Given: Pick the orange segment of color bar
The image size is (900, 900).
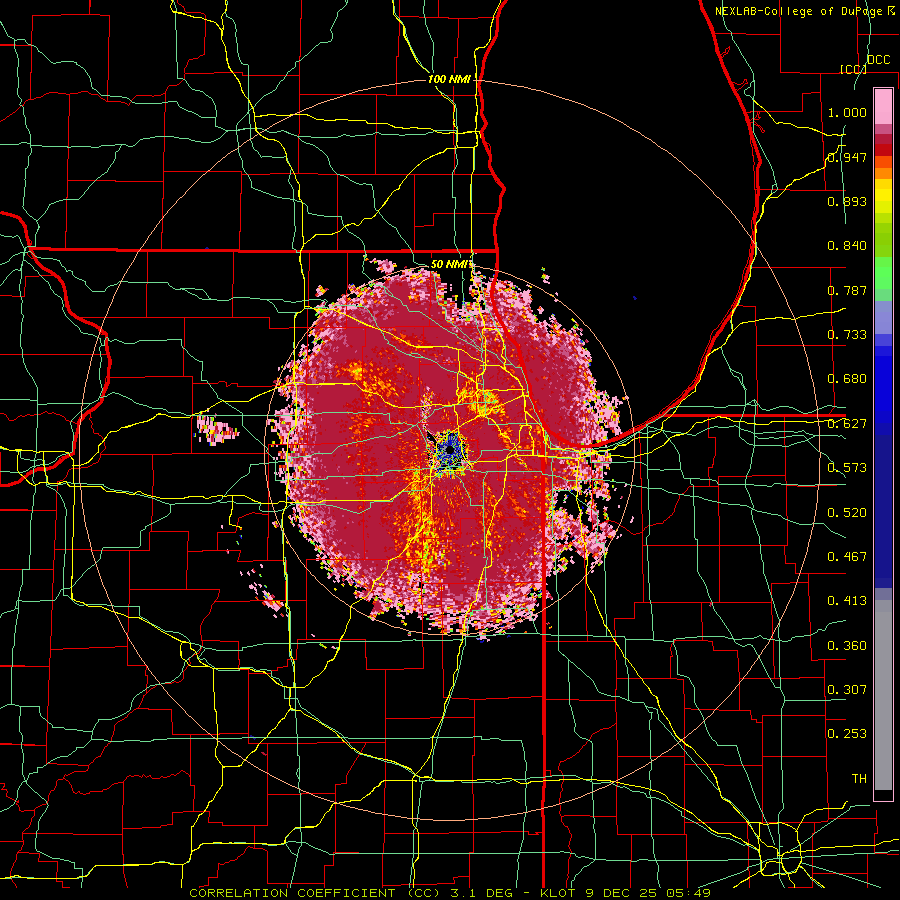Looking at the screenshot, I should [883, 173].
